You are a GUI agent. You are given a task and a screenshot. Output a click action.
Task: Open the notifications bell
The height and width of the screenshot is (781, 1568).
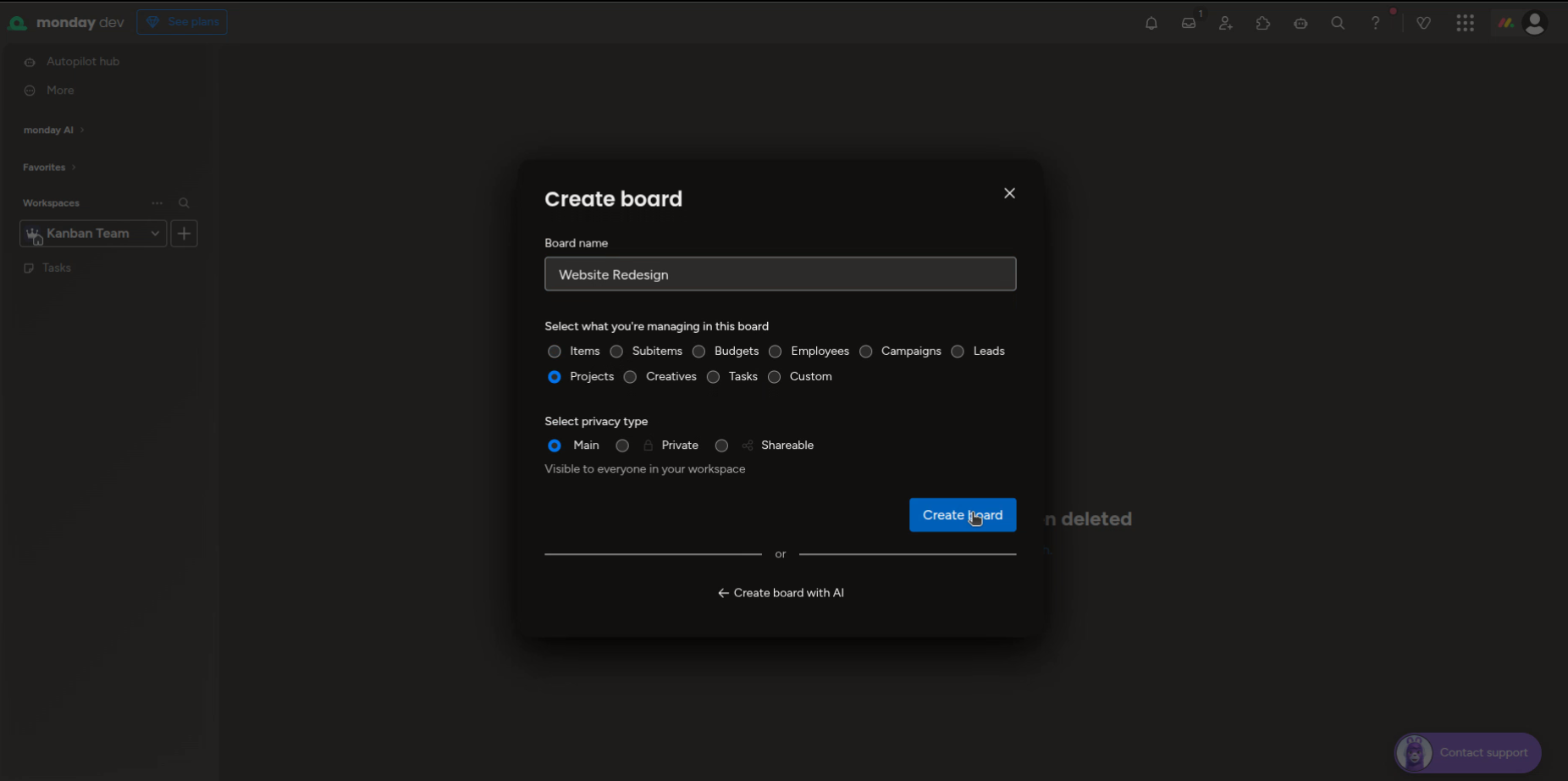pyautogui.click(x=1151, y=24)
